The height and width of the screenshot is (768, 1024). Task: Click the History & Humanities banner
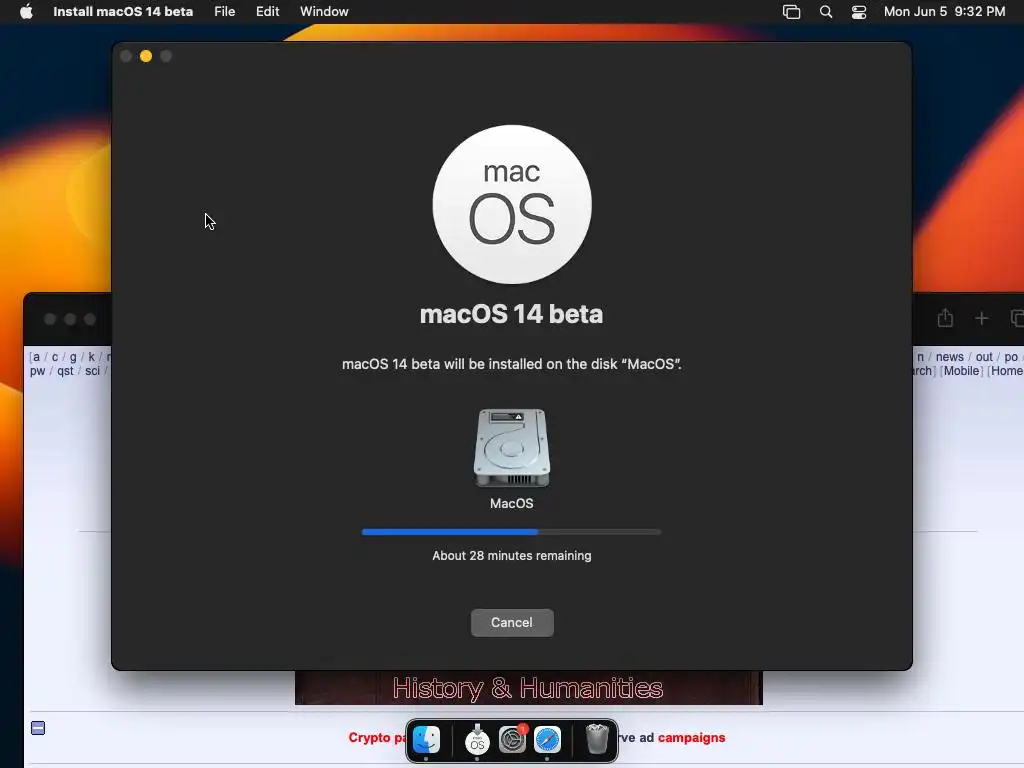pyautogui.click(x=528, y=688)
